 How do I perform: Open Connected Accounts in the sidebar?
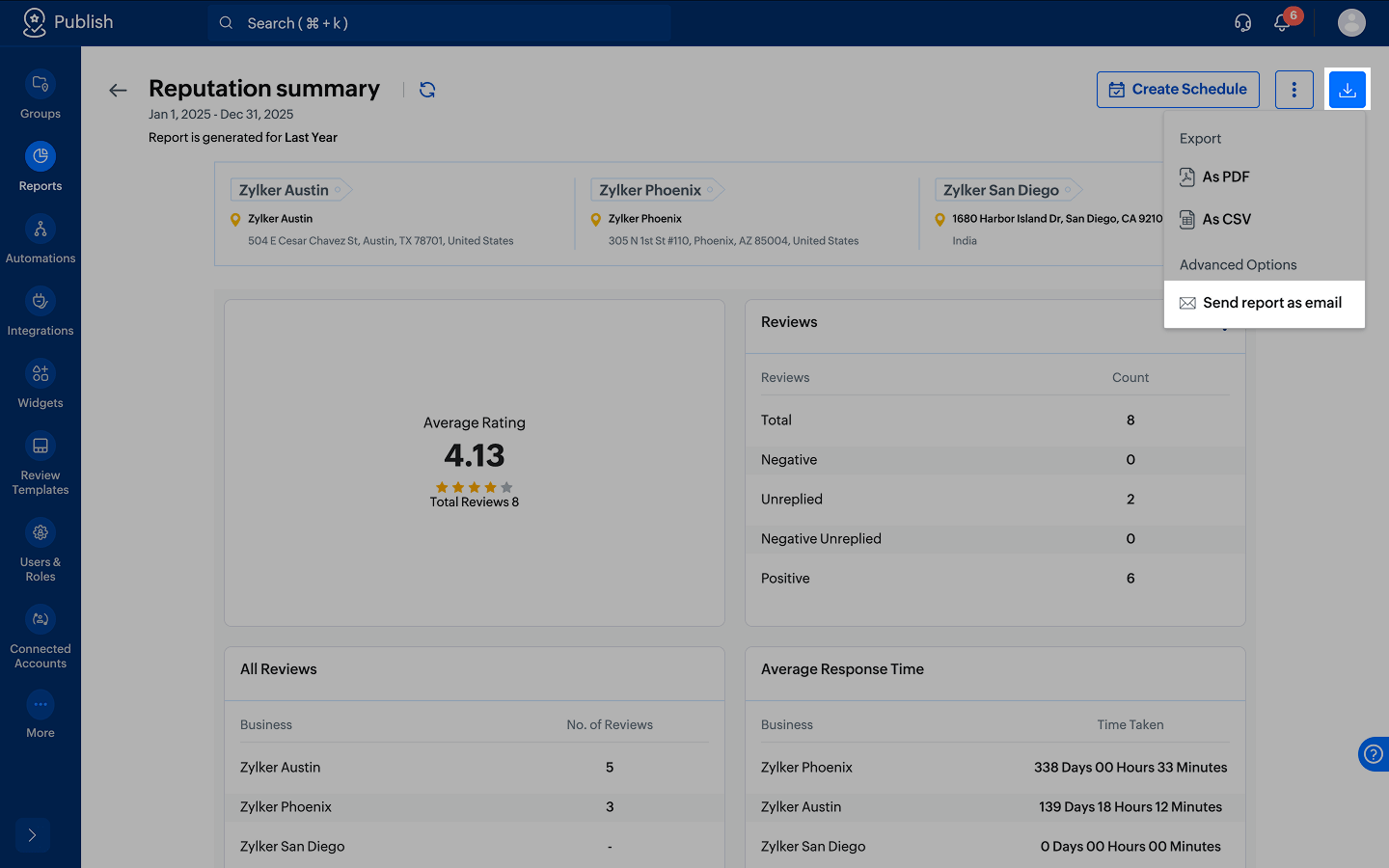[41, 637]
